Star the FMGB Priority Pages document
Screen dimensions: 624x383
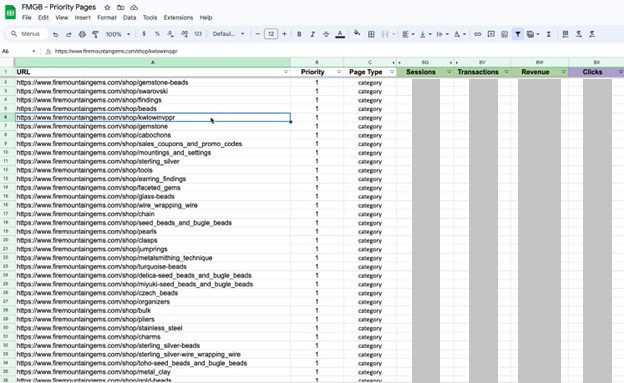tap(107, 7)
